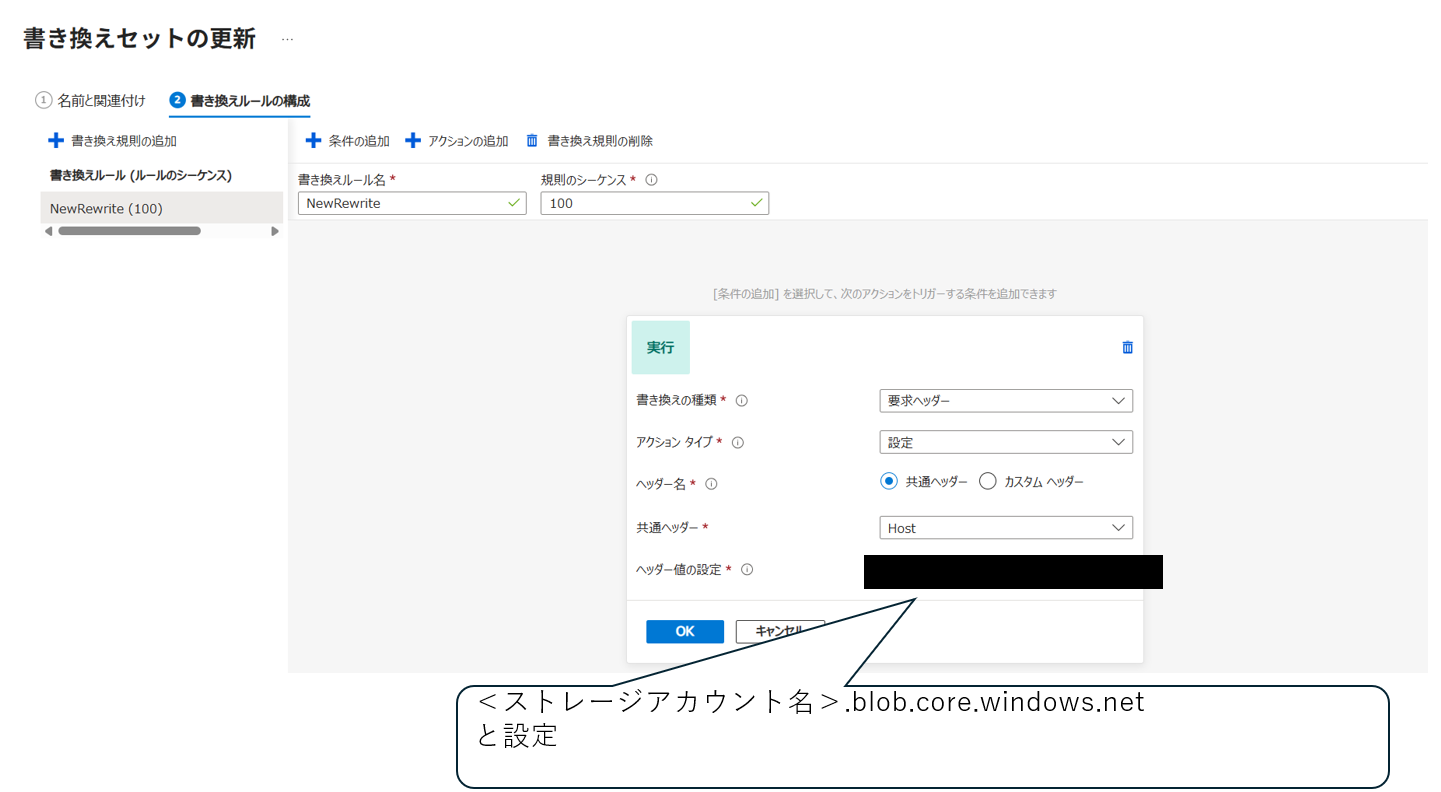The width and height of the screenshot is (1441, 792).
Task: Open the 書き換えの種類 dropdown showing 要求ヘッダー
Action: [x=1006, y=400]
